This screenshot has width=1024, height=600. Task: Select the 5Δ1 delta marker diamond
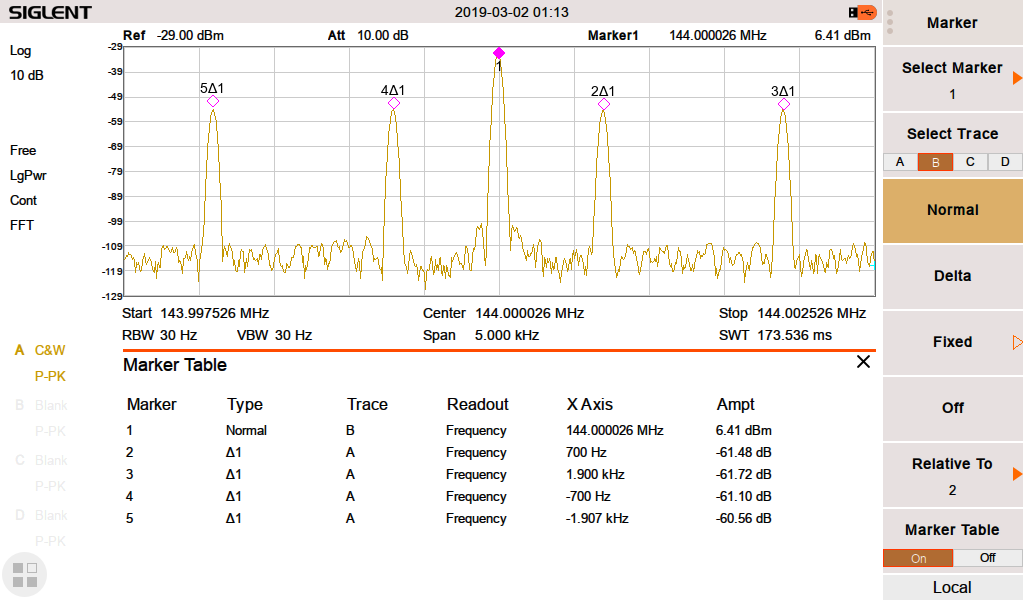click(x=213, y=102)
